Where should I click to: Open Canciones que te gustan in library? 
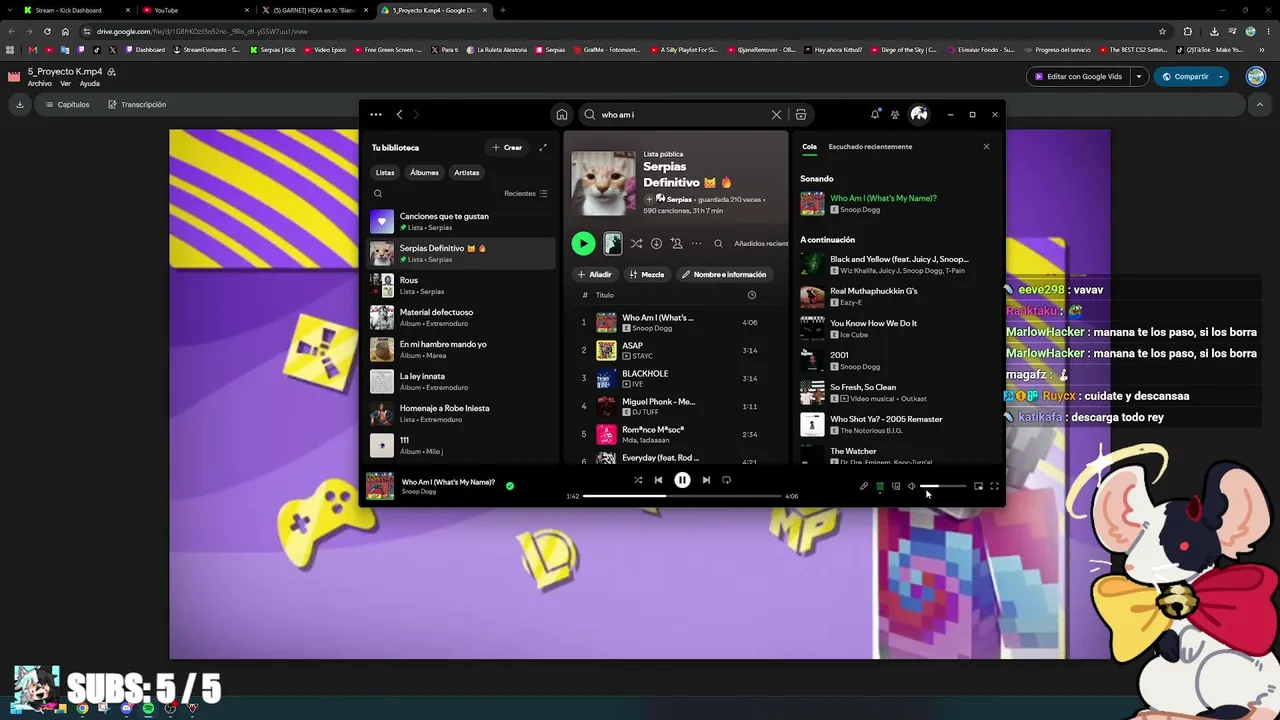[462, 221]
